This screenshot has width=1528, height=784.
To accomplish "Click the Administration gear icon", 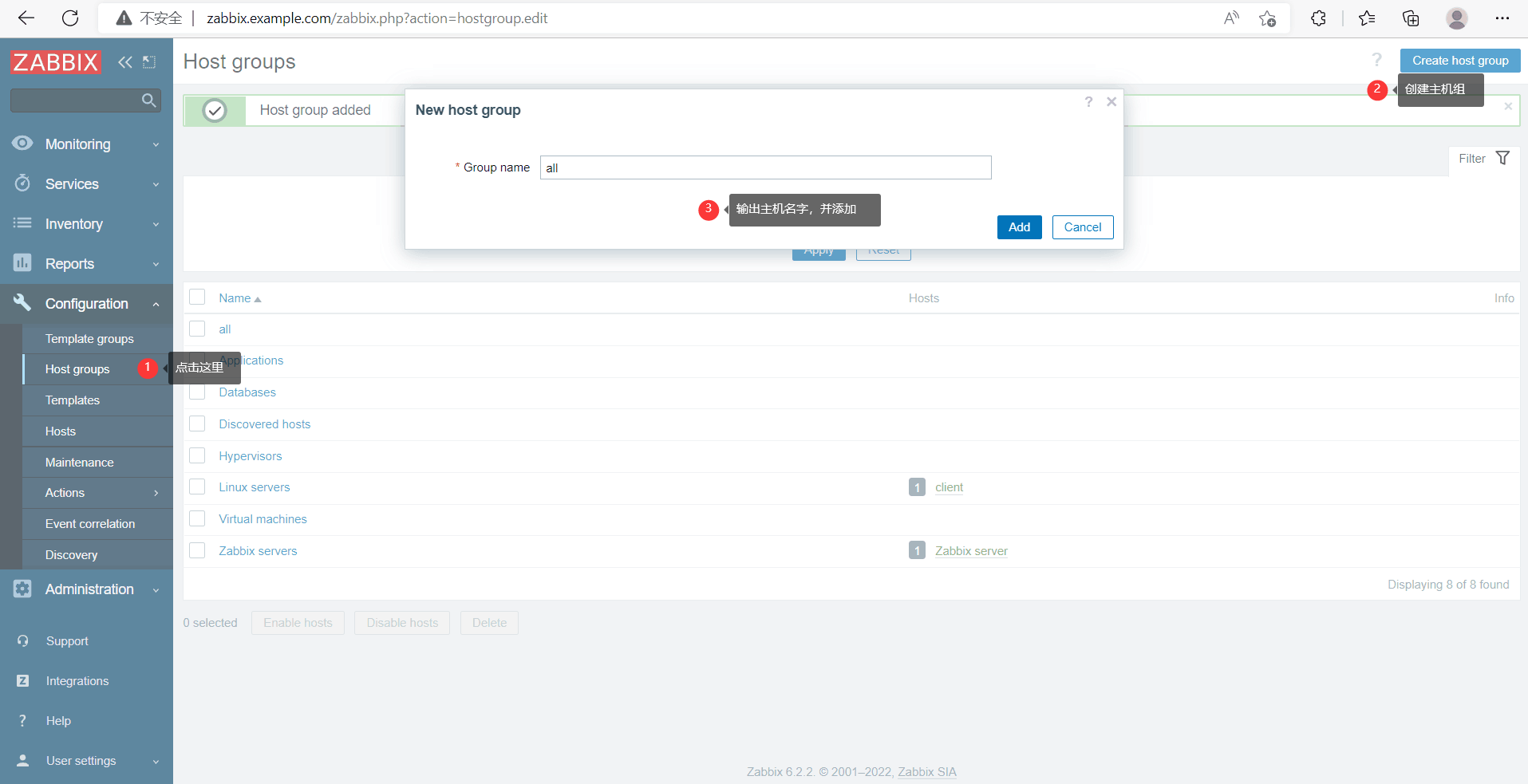I will 22,589.
